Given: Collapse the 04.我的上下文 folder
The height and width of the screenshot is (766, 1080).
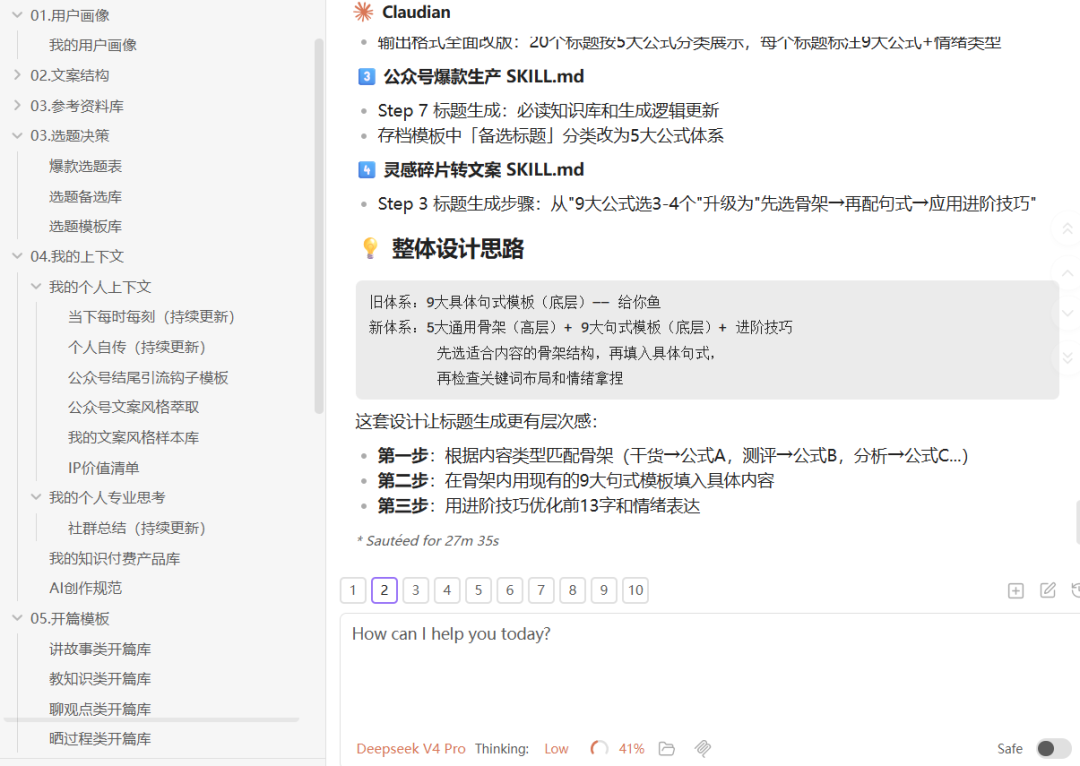Looking at the screenshot, I should point(17,256).
